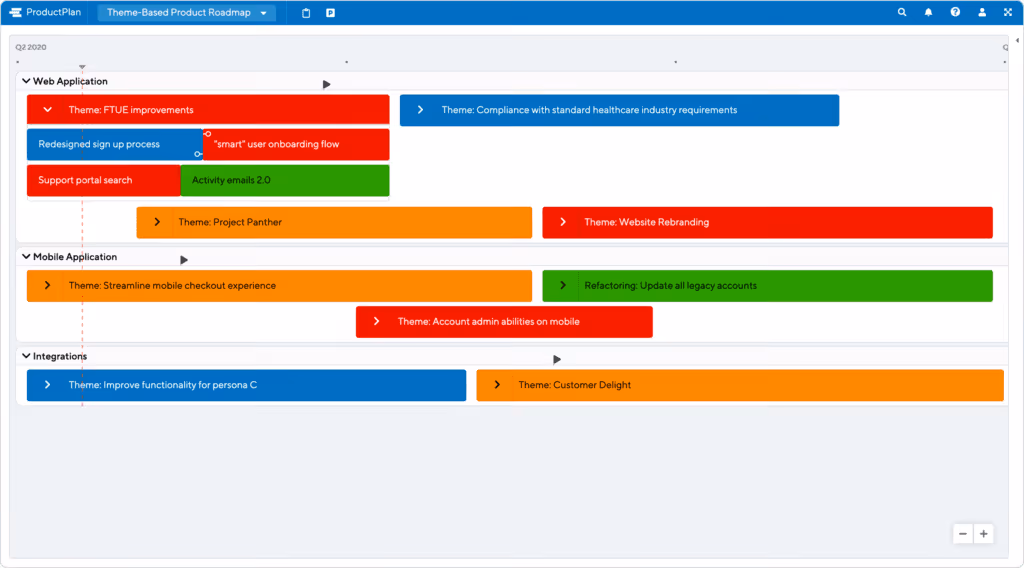Click the ProductPlan logo
Image resolution: width=1024 pixels, height=568 pixels.
[45, 12]
